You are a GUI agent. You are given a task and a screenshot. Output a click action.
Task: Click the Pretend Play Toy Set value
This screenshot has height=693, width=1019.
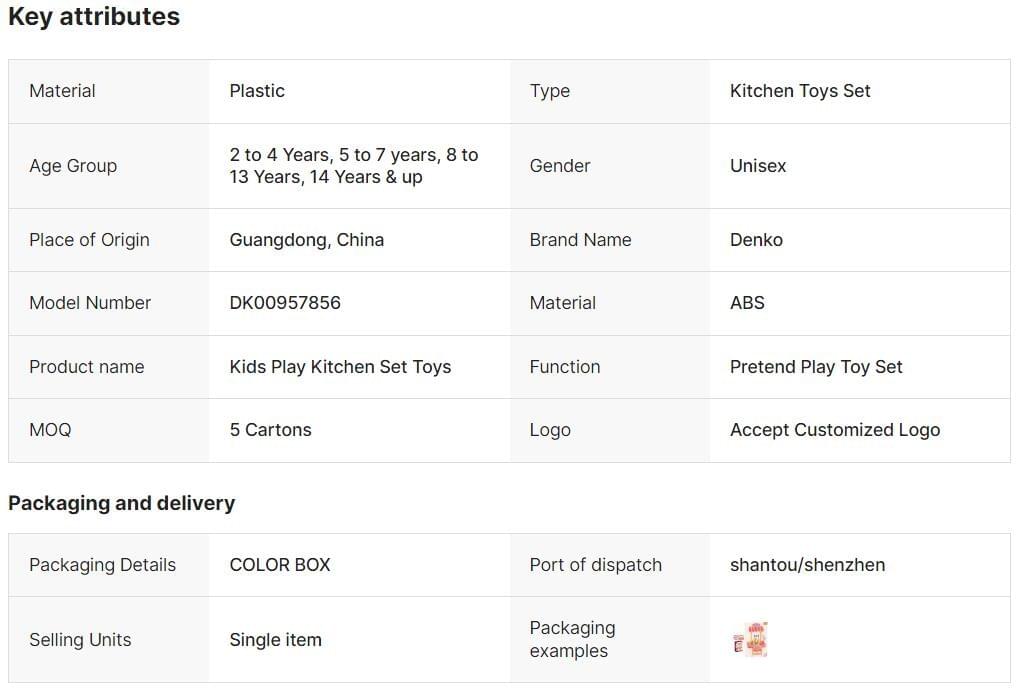tap(816, 367)
